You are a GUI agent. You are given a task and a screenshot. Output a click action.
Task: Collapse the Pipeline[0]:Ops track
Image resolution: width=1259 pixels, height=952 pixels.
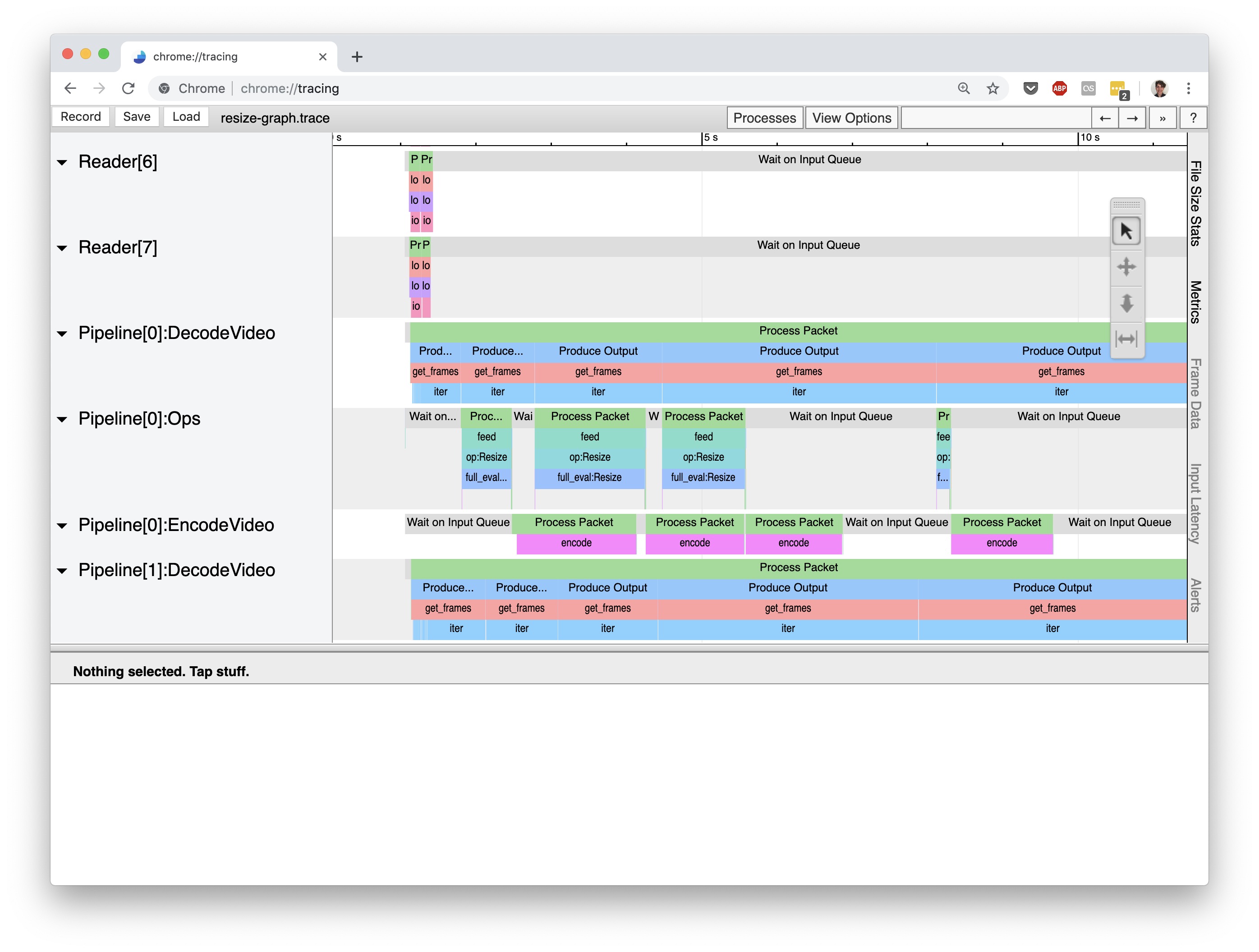click(62, 419)
